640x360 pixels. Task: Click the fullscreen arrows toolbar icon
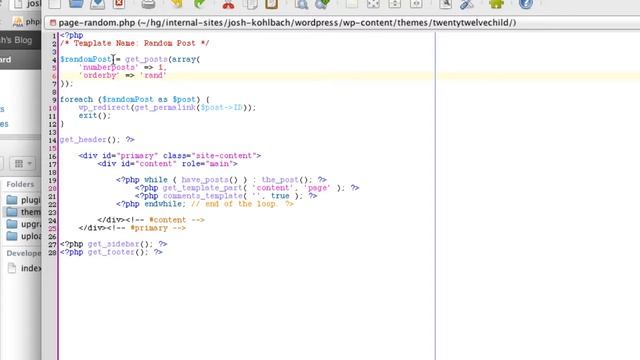point(373,4)
